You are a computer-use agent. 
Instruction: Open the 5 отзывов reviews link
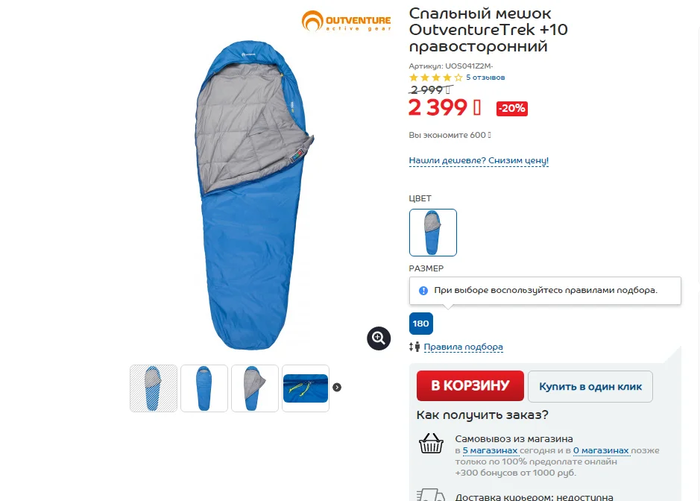[485, 78]
